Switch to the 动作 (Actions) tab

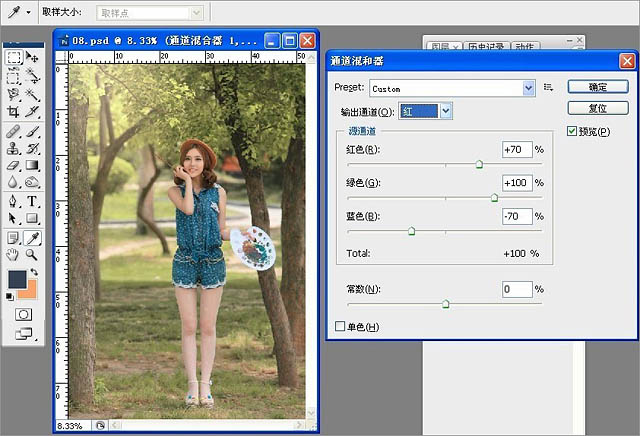(524, 47)
